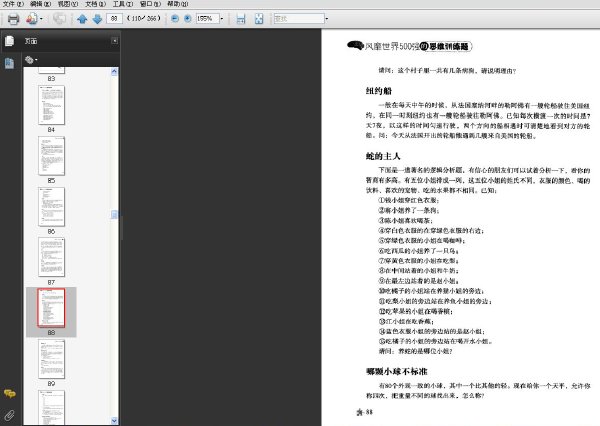
Task: Select the page 84 thumbnail
Action: [52, 105]
